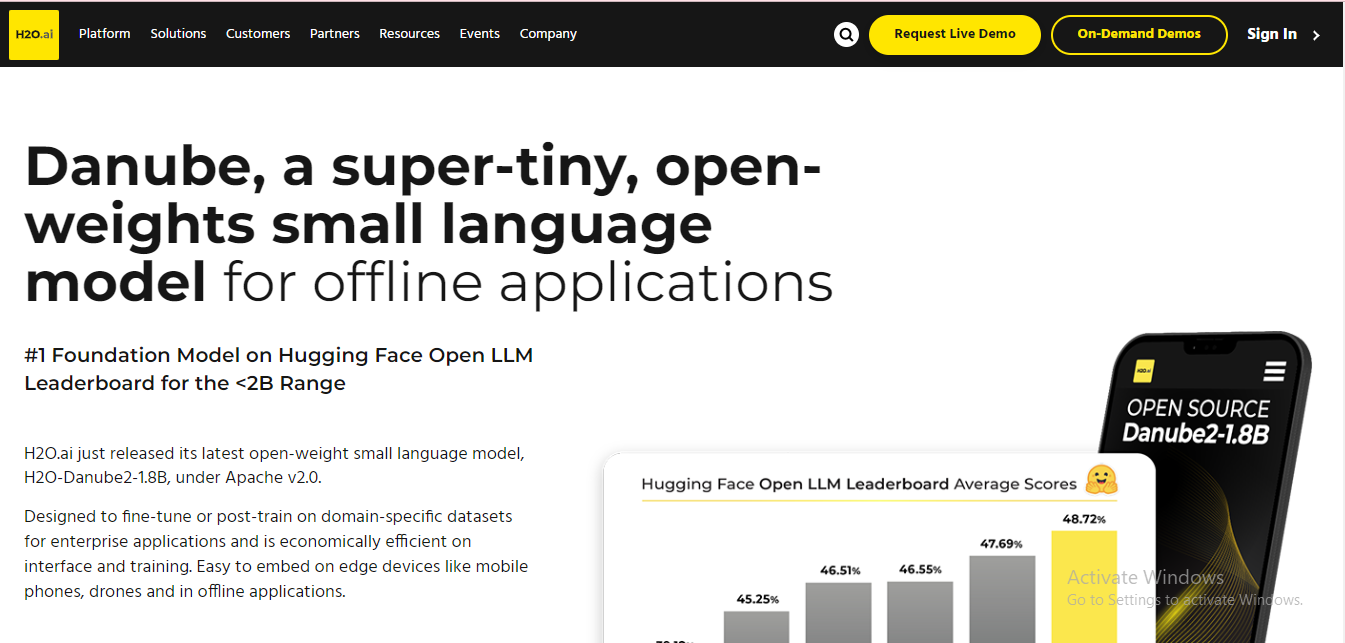1345x643 pixels.
Task: Open the Platform menu
Action: 105,34
